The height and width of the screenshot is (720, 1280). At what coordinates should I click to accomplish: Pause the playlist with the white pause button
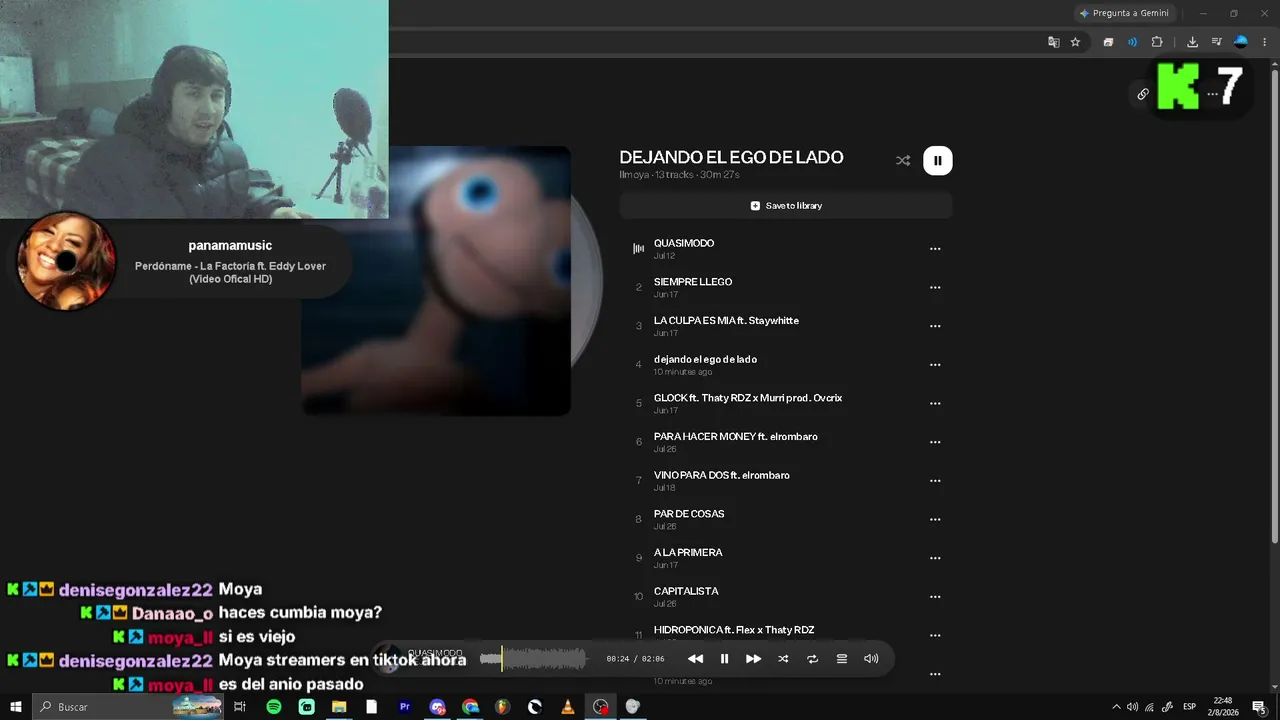pos(937,160)
